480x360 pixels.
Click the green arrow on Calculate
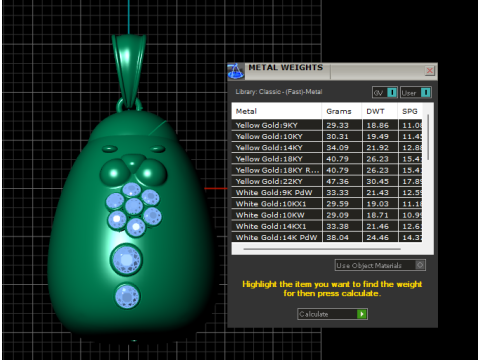pyautogui.click(x=362, y=314)
